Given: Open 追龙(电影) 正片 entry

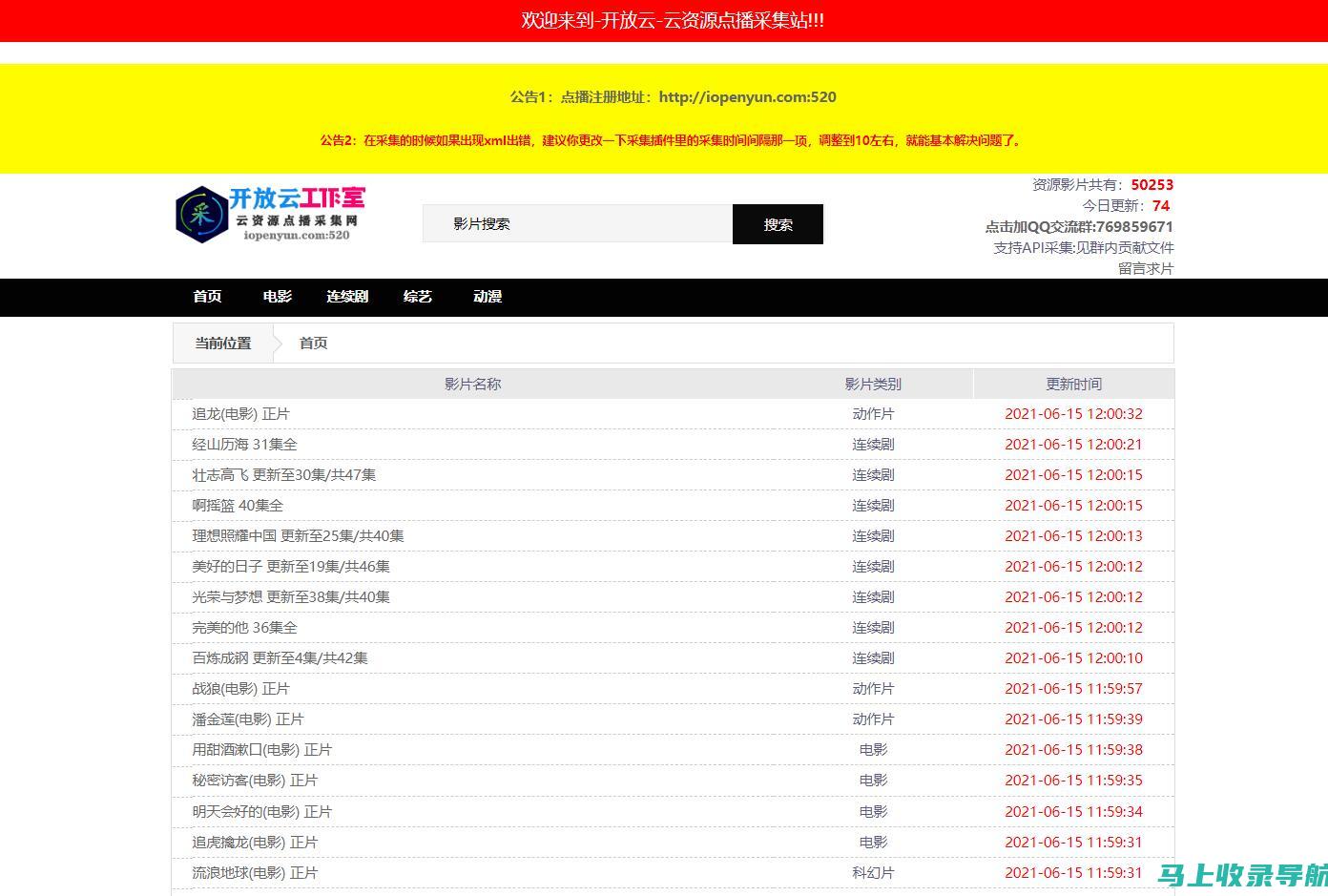Looking at the screenshot, I should click(240, 413).
